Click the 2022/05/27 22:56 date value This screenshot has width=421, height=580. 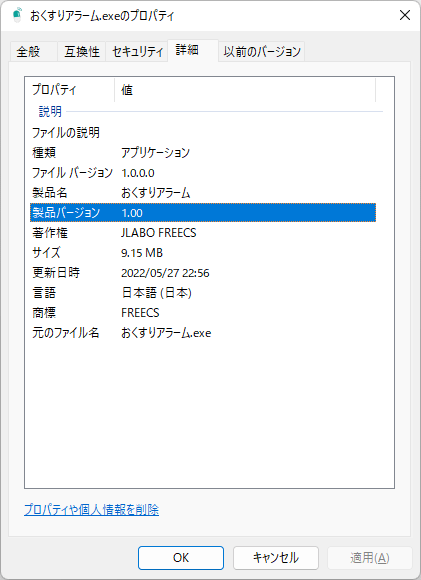(x=165, y=273)
